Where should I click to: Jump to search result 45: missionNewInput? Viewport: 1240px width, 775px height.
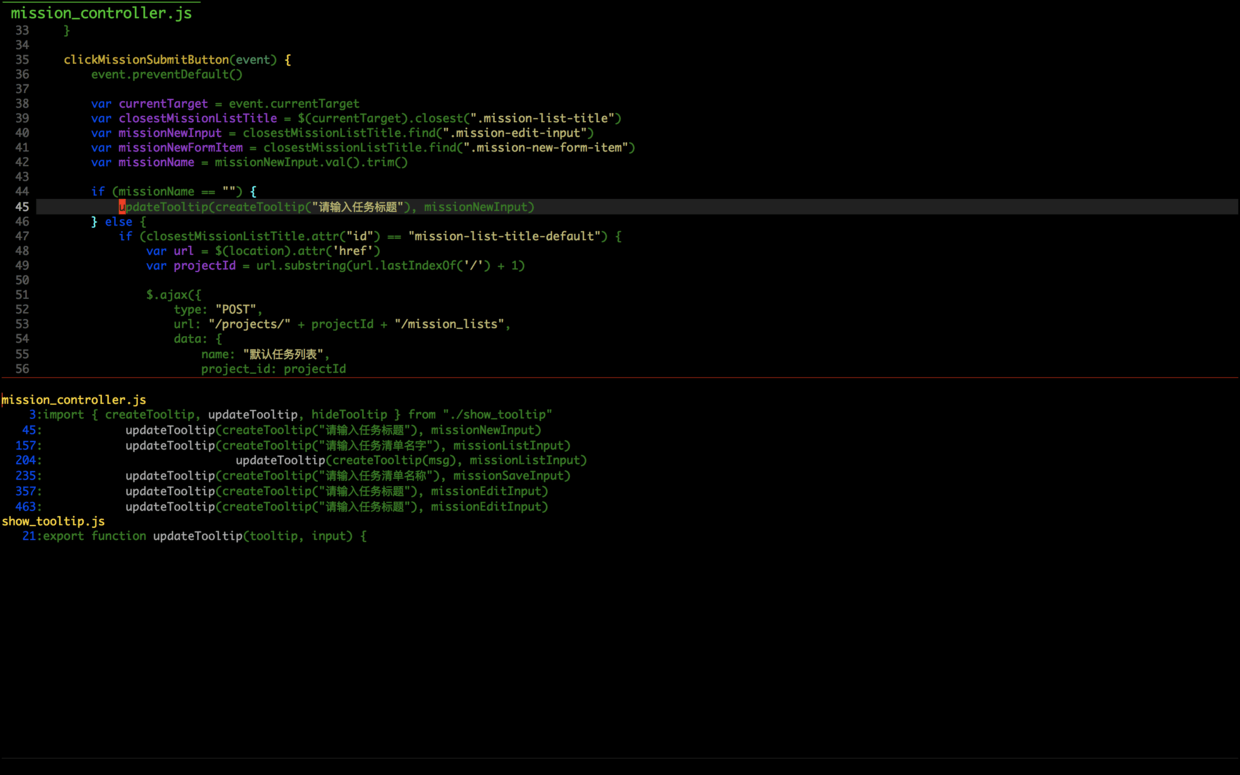coord(281,430)
